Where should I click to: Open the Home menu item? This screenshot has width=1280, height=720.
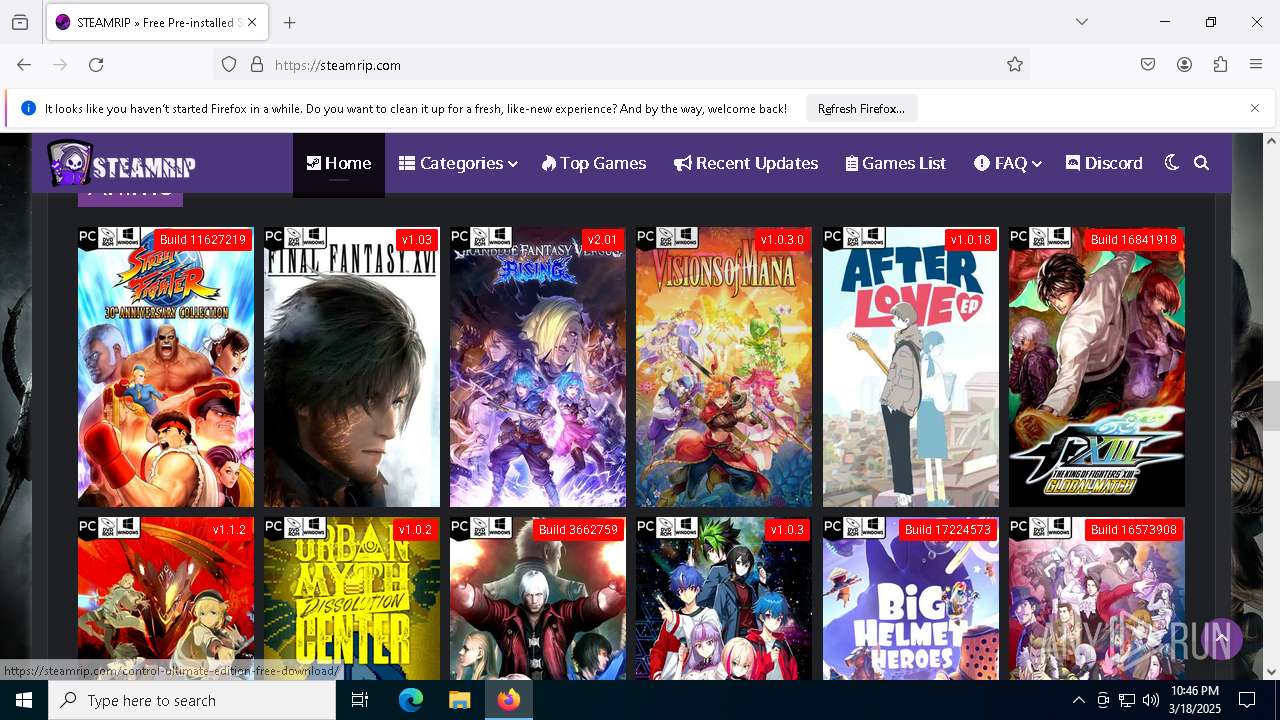(x=339, y=163)
